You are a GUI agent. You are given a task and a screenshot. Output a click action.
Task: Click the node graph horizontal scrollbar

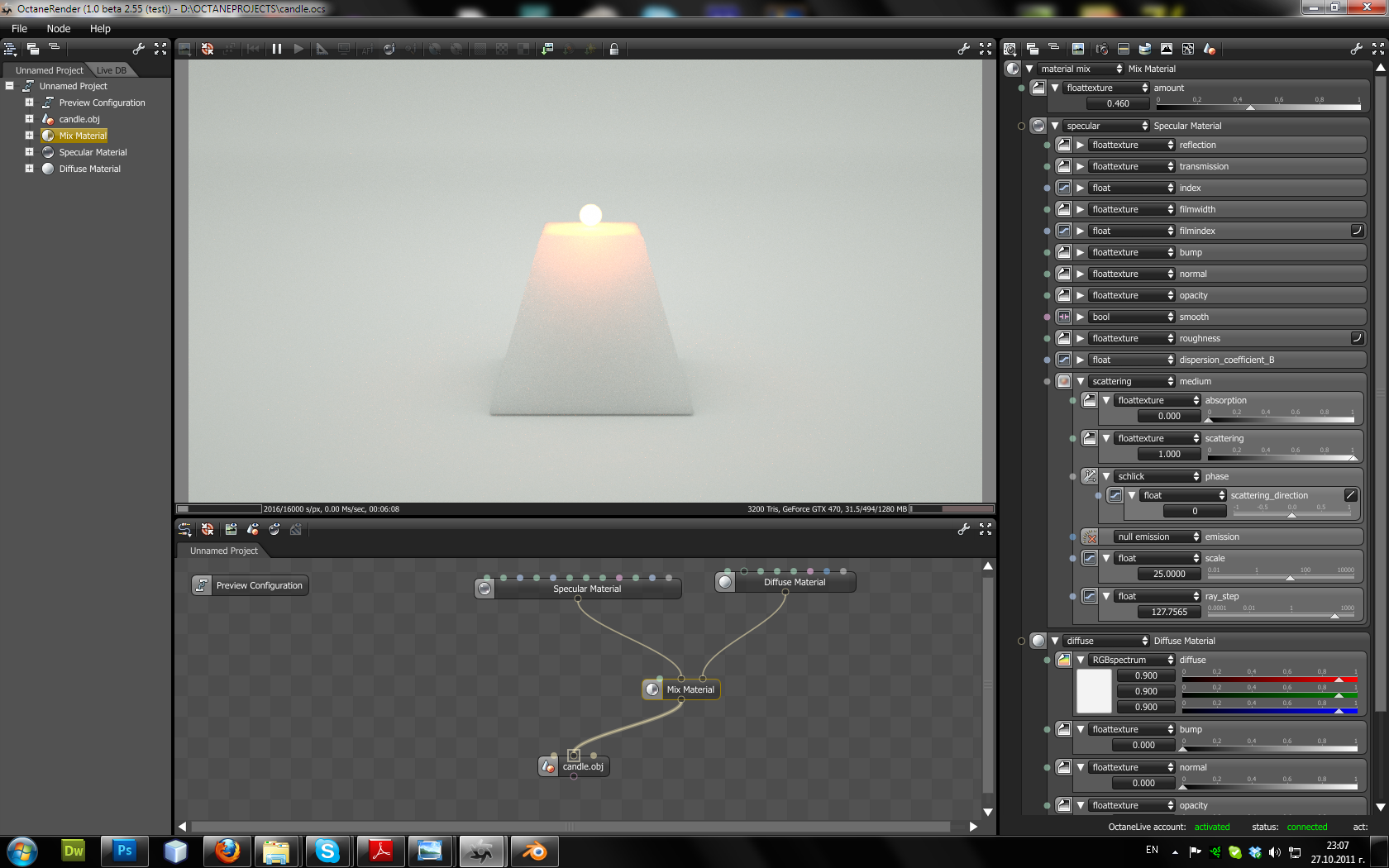coord(570,827)
